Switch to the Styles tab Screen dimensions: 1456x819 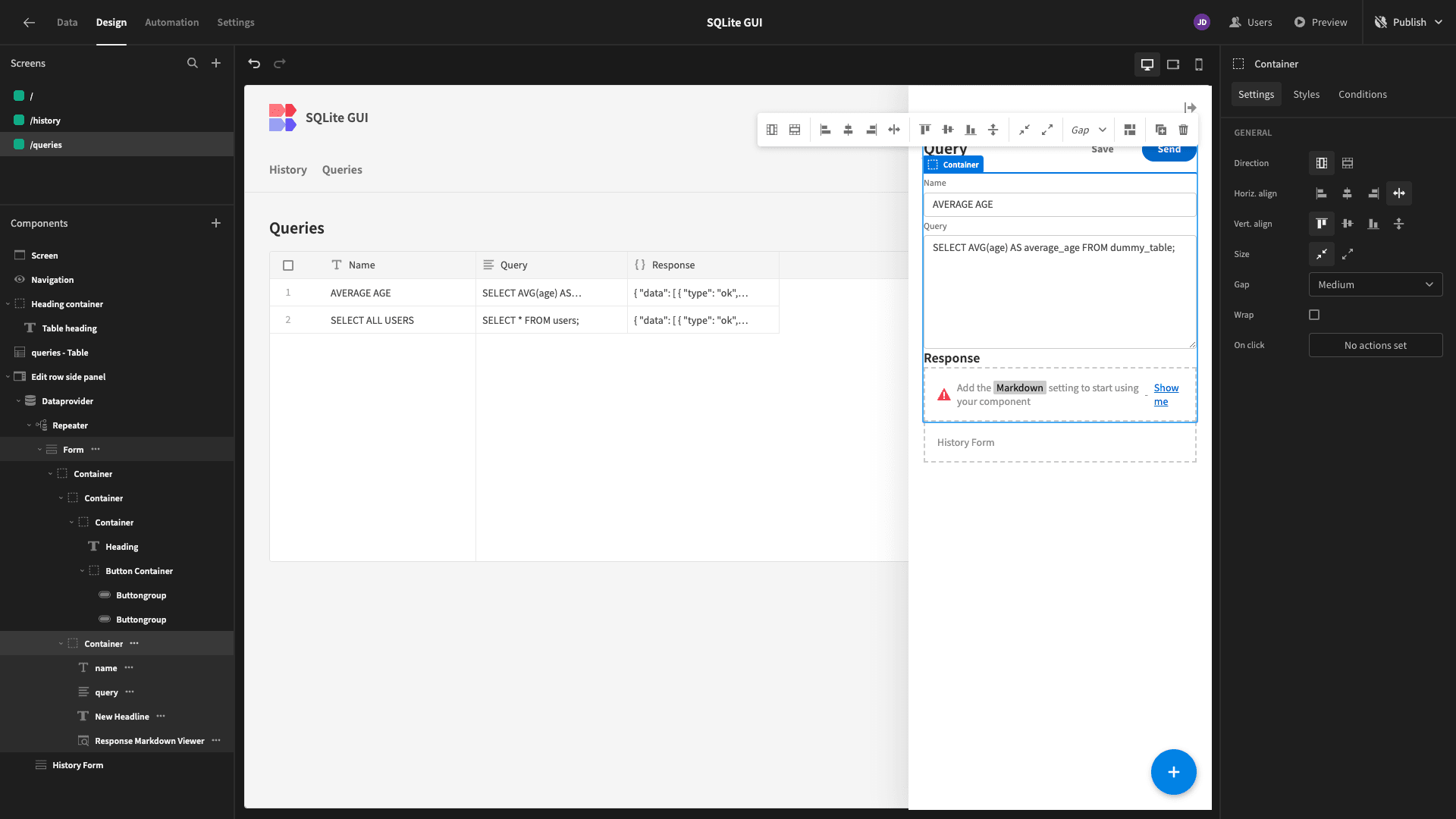[1306, 94]
